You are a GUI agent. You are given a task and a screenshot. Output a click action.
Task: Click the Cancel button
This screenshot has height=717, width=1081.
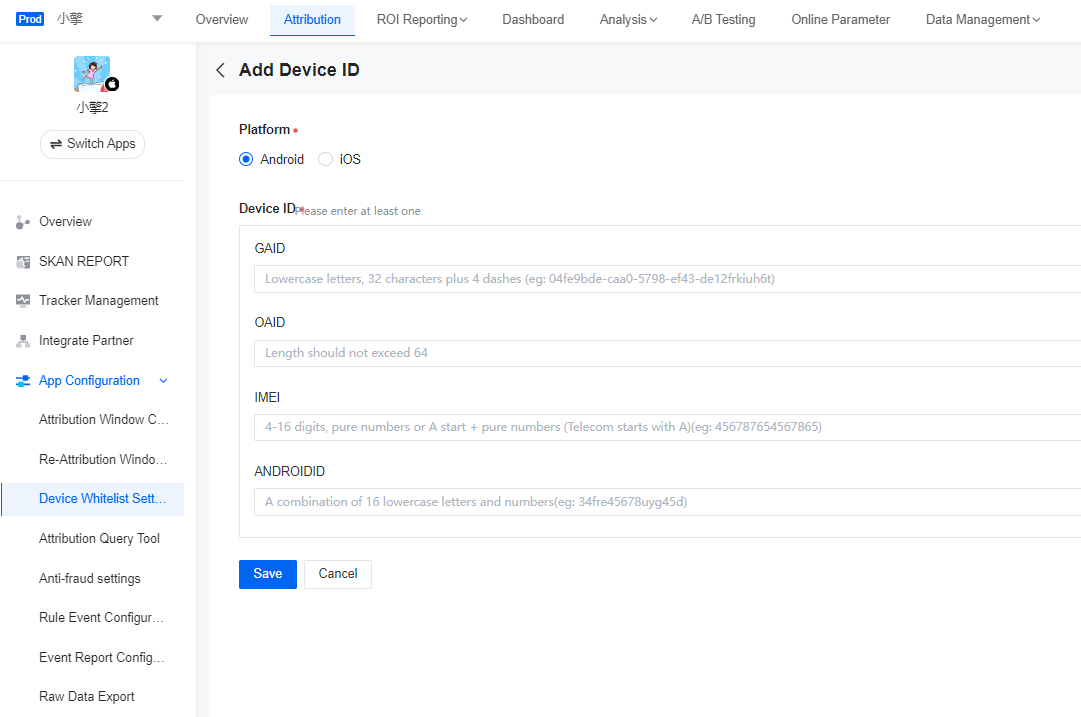tap(337, 574)
